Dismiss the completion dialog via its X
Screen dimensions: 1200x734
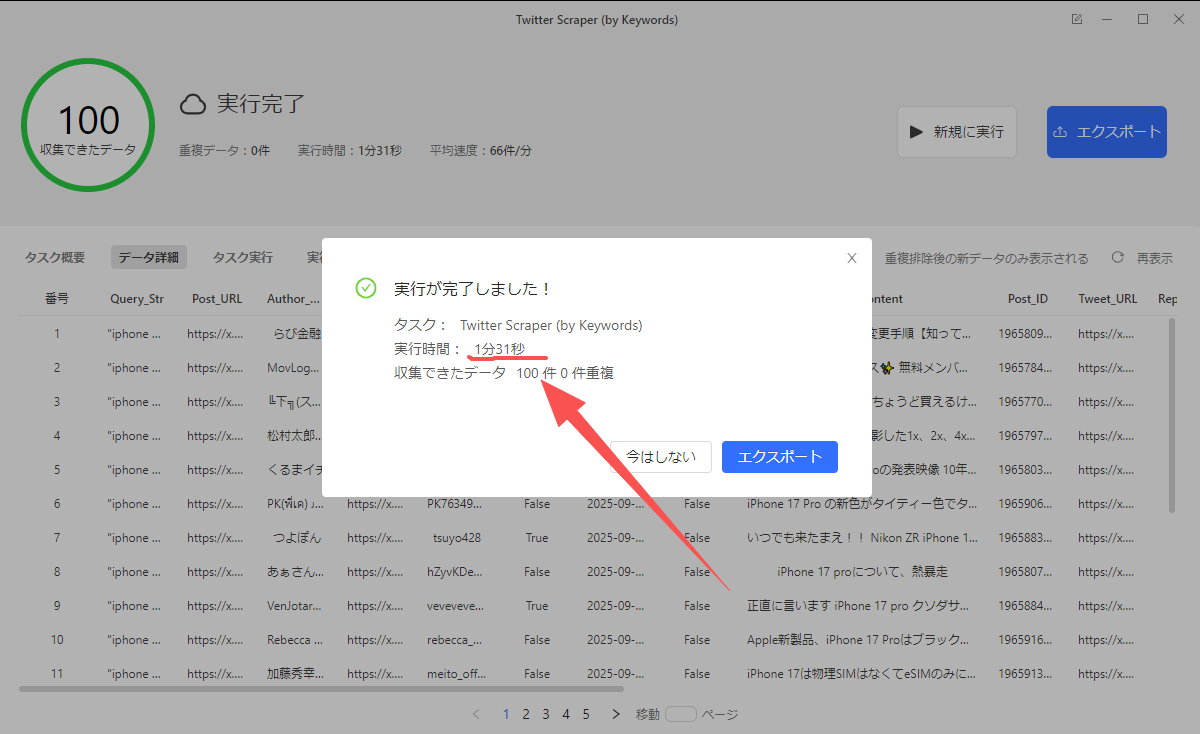pyautogui.click(x=851, y=257)
